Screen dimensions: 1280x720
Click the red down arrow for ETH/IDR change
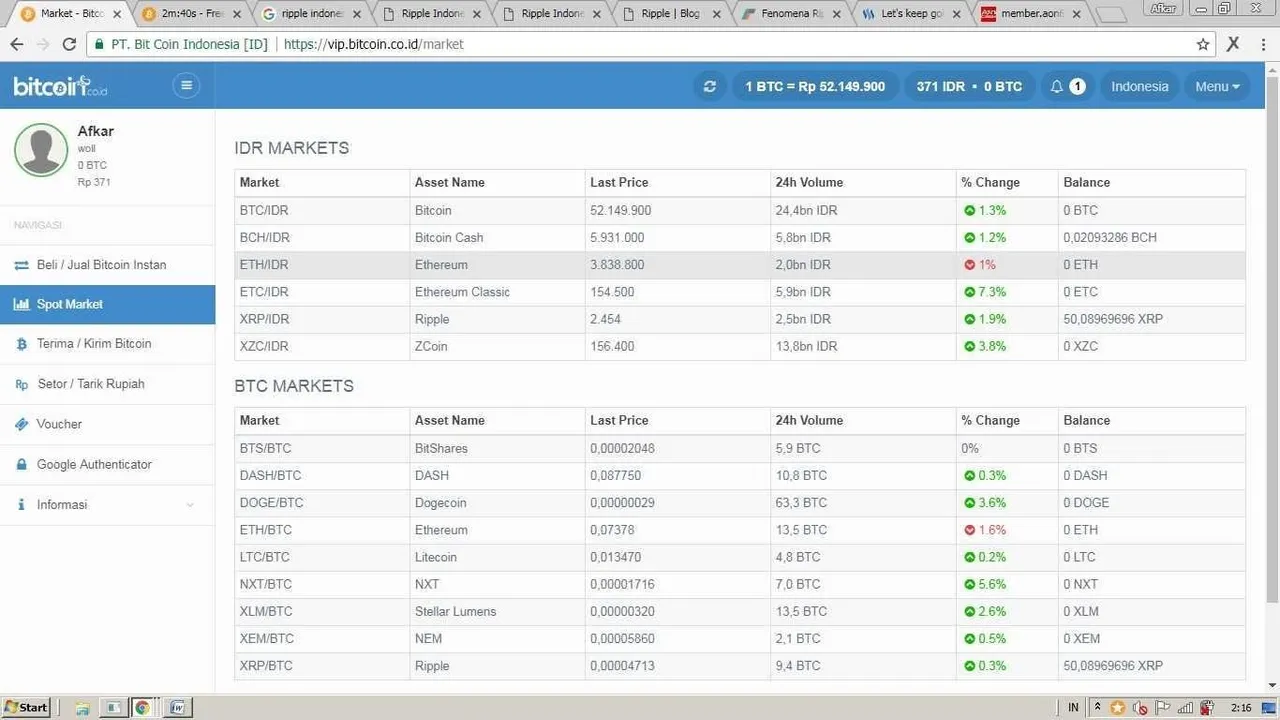[969, 265]
